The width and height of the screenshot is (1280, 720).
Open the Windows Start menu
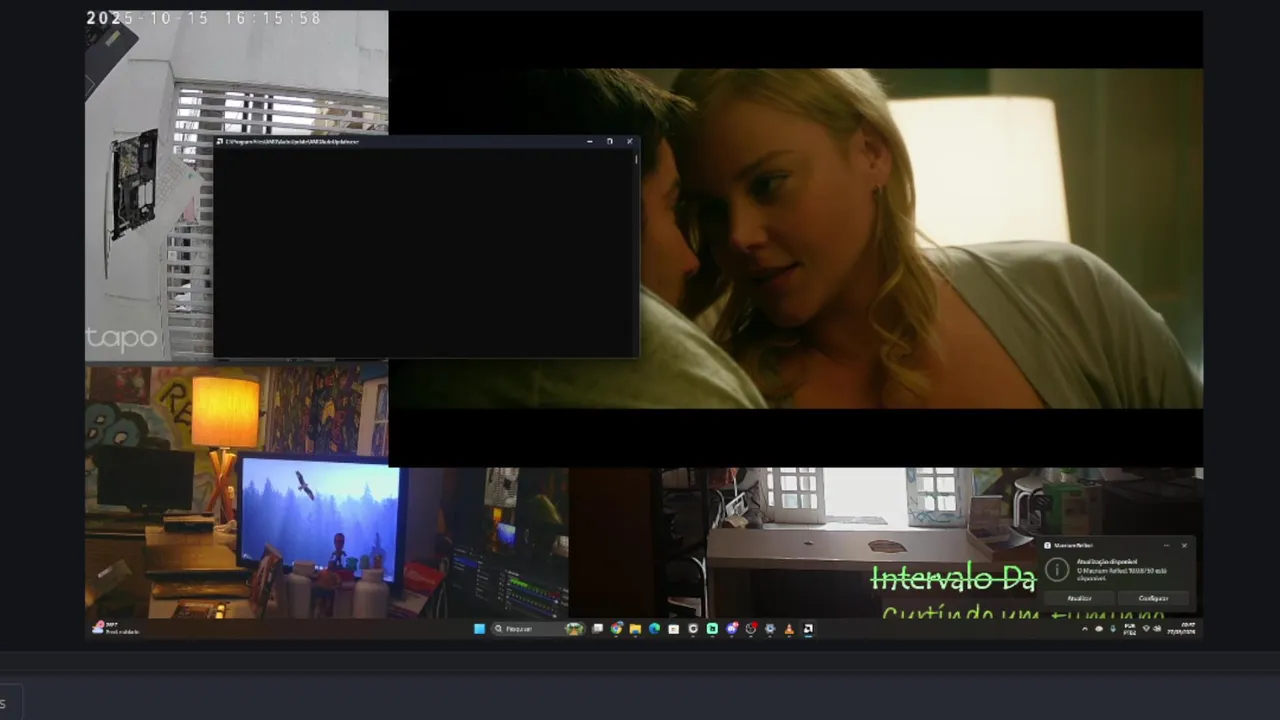point(480,629)
